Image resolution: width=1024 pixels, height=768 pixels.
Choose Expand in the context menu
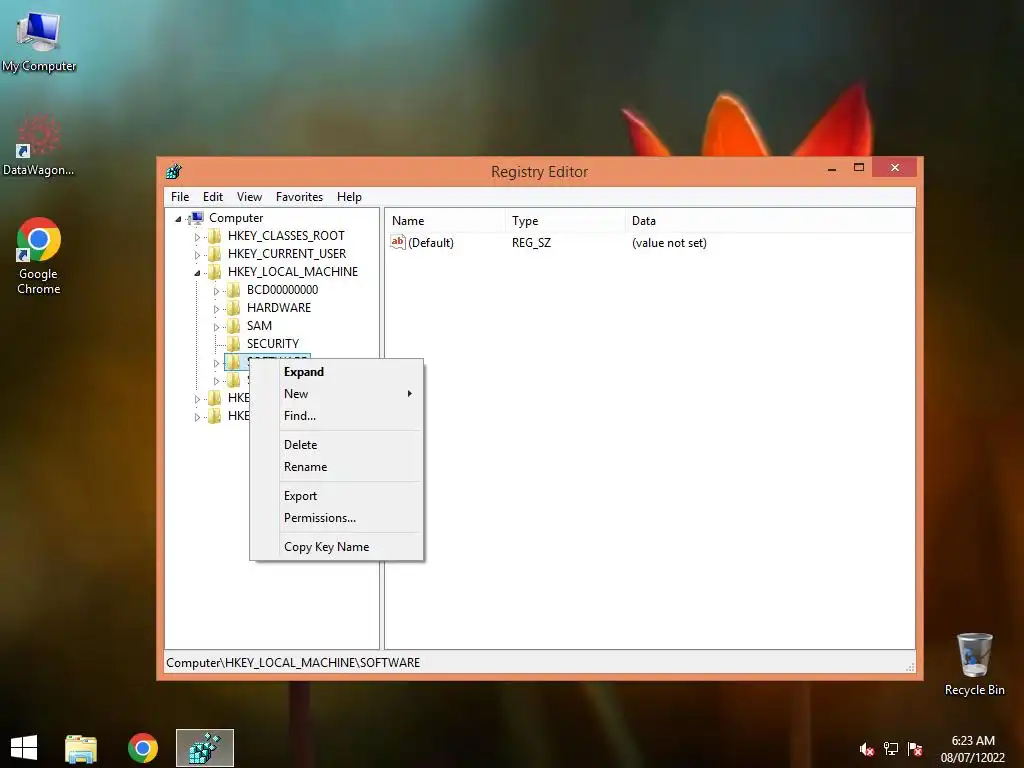337,372
